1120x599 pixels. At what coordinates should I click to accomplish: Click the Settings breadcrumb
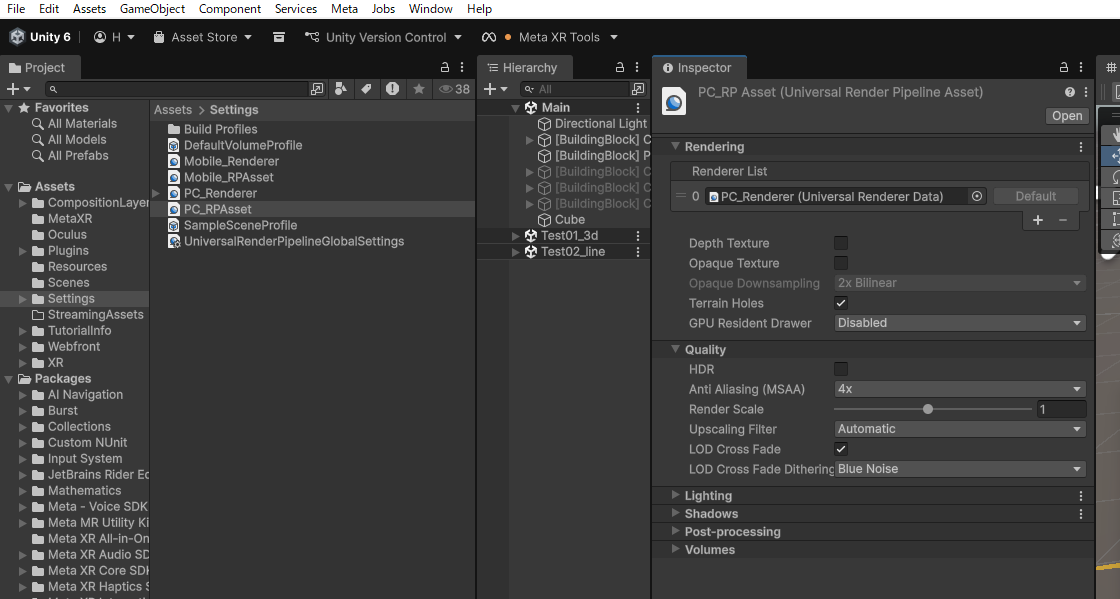coord(234,110)
